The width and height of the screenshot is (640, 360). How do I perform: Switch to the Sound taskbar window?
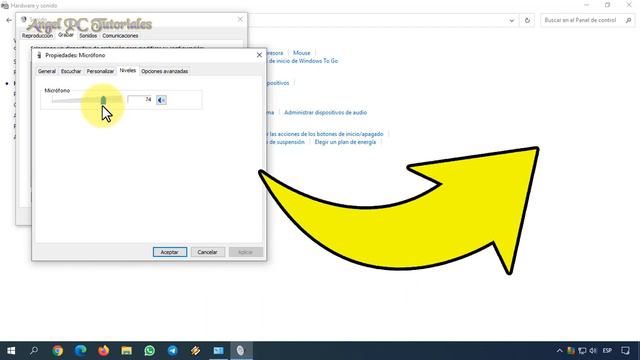[x=241, y=351]
